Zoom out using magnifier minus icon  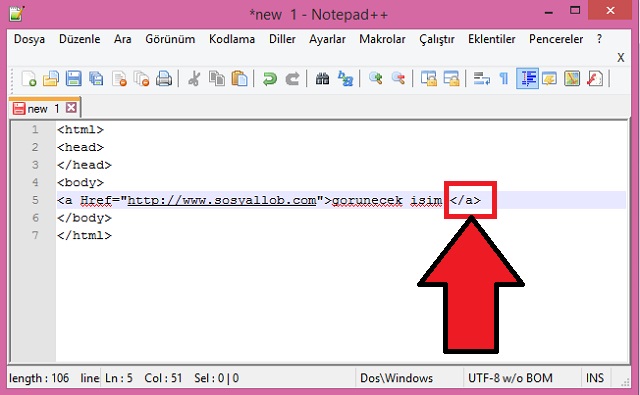coord(398,78)
